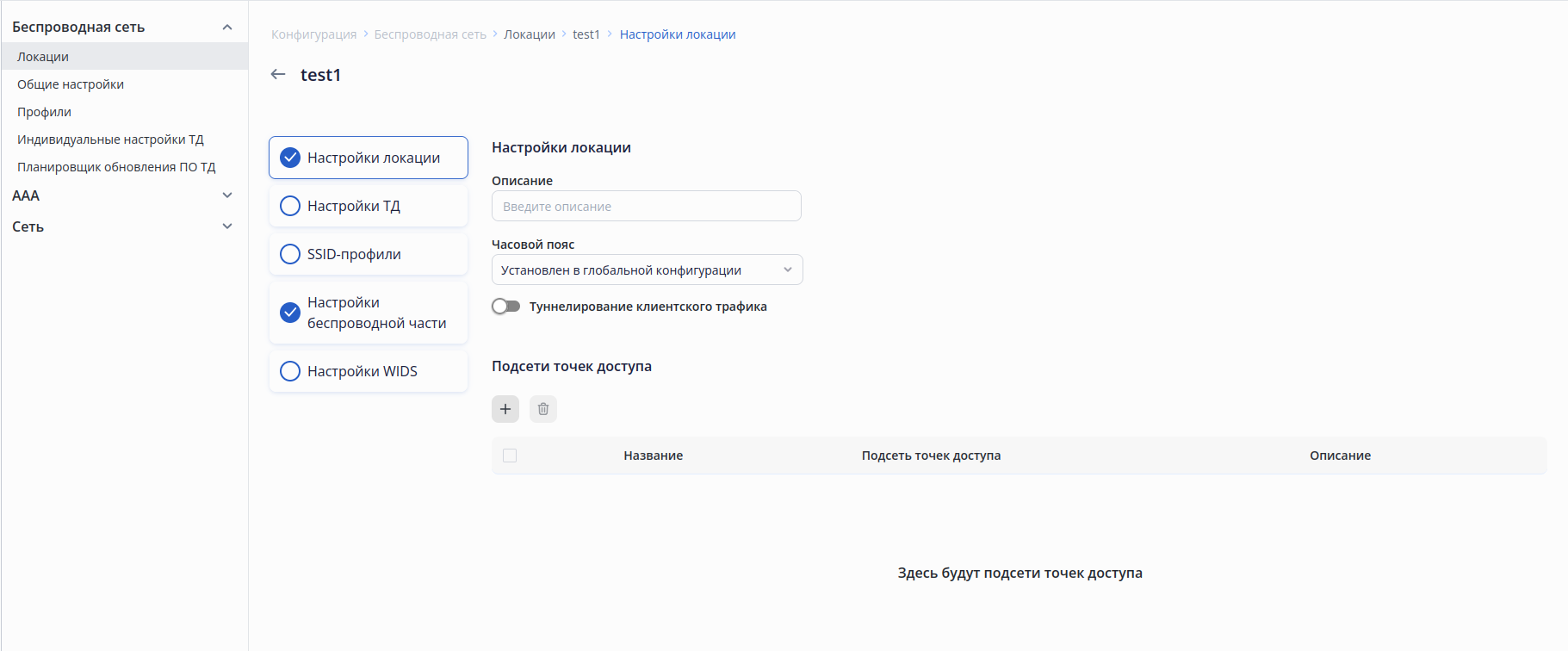Click the circle icon for Настройки WIDS

(x=291, y=371)
